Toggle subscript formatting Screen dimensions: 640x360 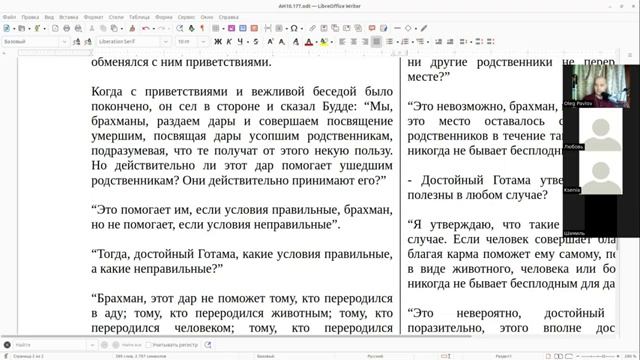coord(282,42)
